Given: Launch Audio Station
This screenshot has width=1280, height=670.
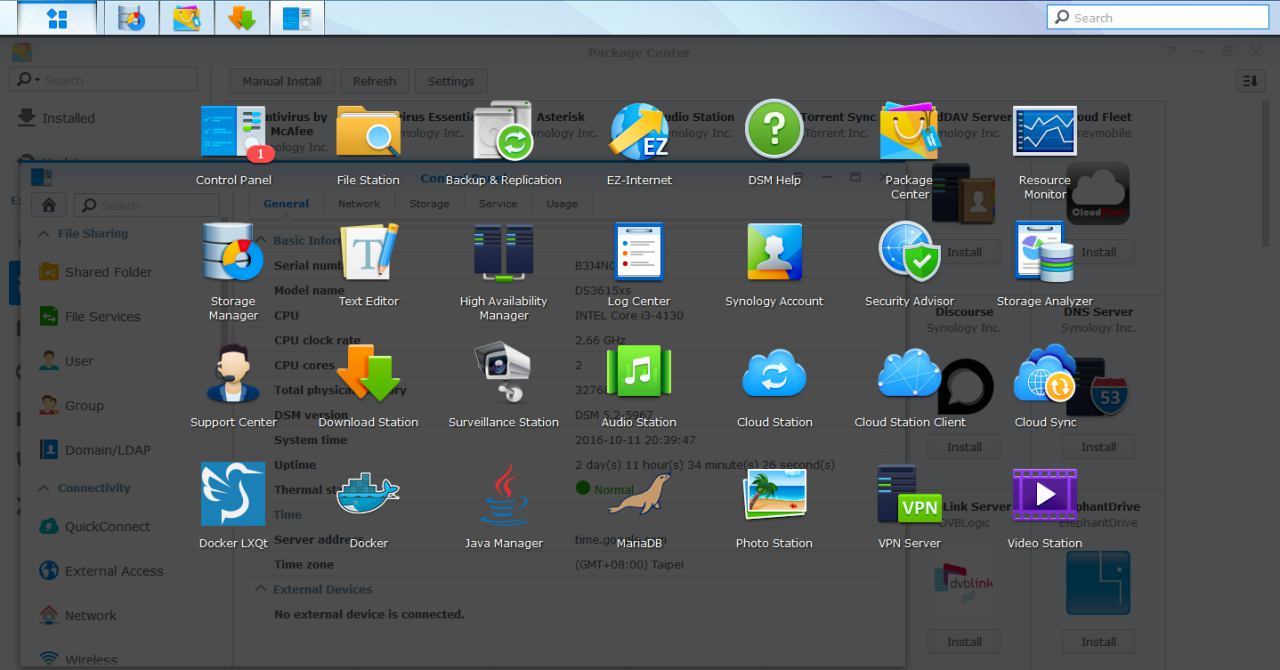Looking at the screenshot, I should tap(639, 373).
